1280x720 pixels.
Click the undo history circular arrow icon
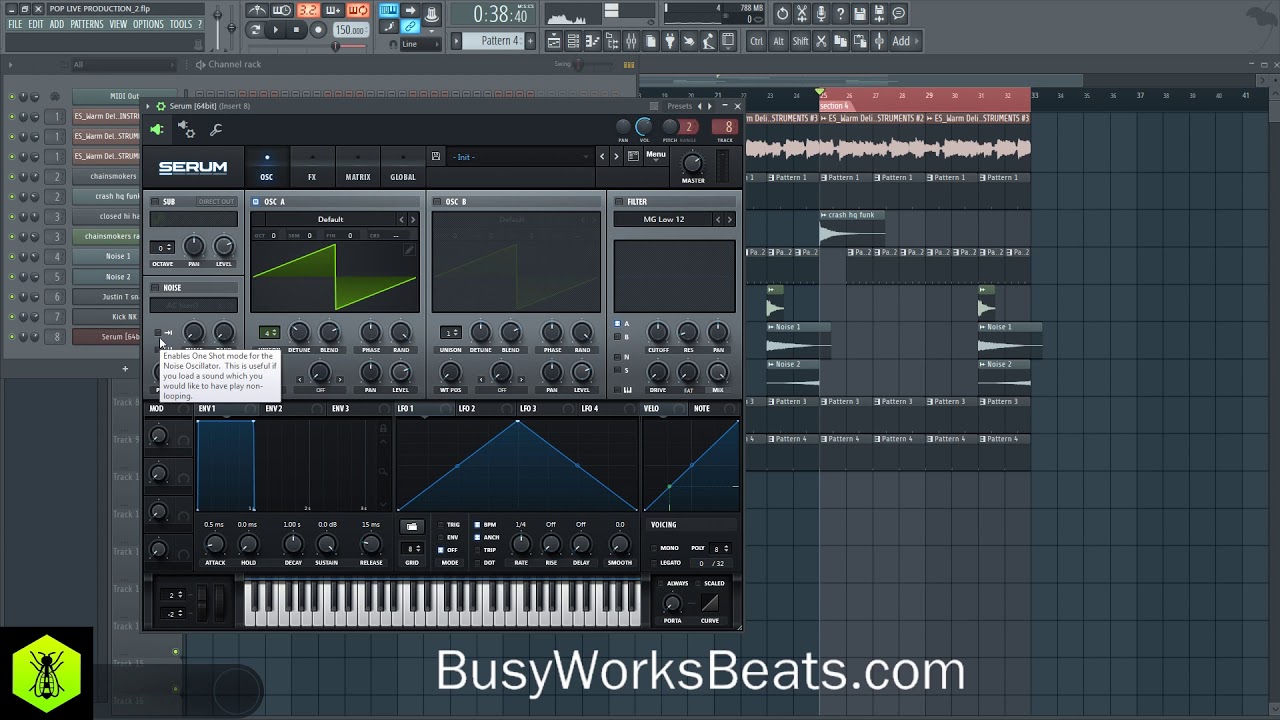[x=782, y=13]
